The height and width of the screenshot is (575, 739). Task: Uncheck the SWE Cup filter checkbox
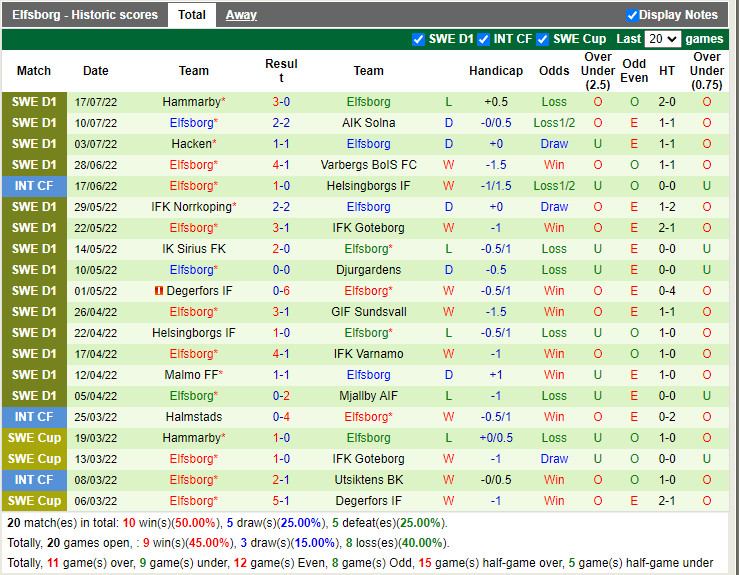[543, 39]
